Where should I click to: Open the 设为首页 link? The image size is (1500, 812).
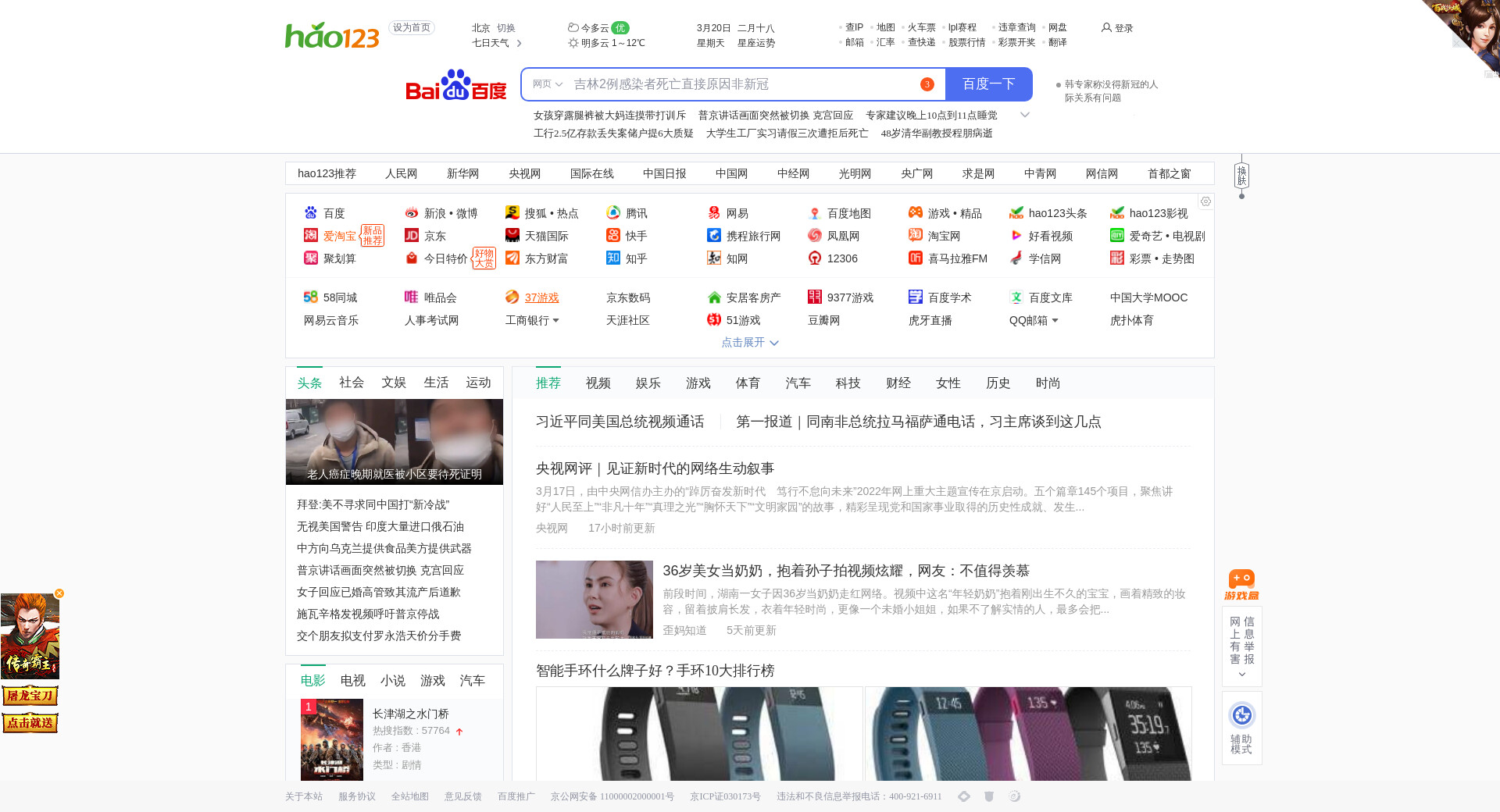411,28
